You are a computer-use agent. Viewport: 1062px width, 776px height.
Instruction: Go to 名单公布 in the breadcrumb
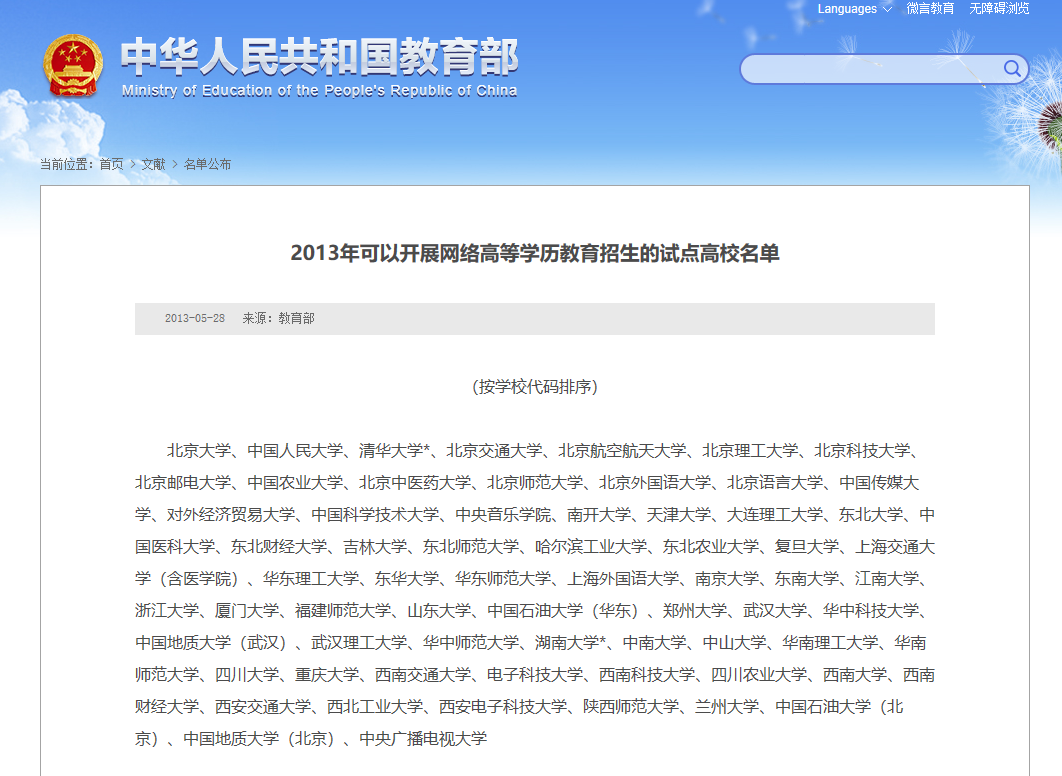tap(207, 164)
